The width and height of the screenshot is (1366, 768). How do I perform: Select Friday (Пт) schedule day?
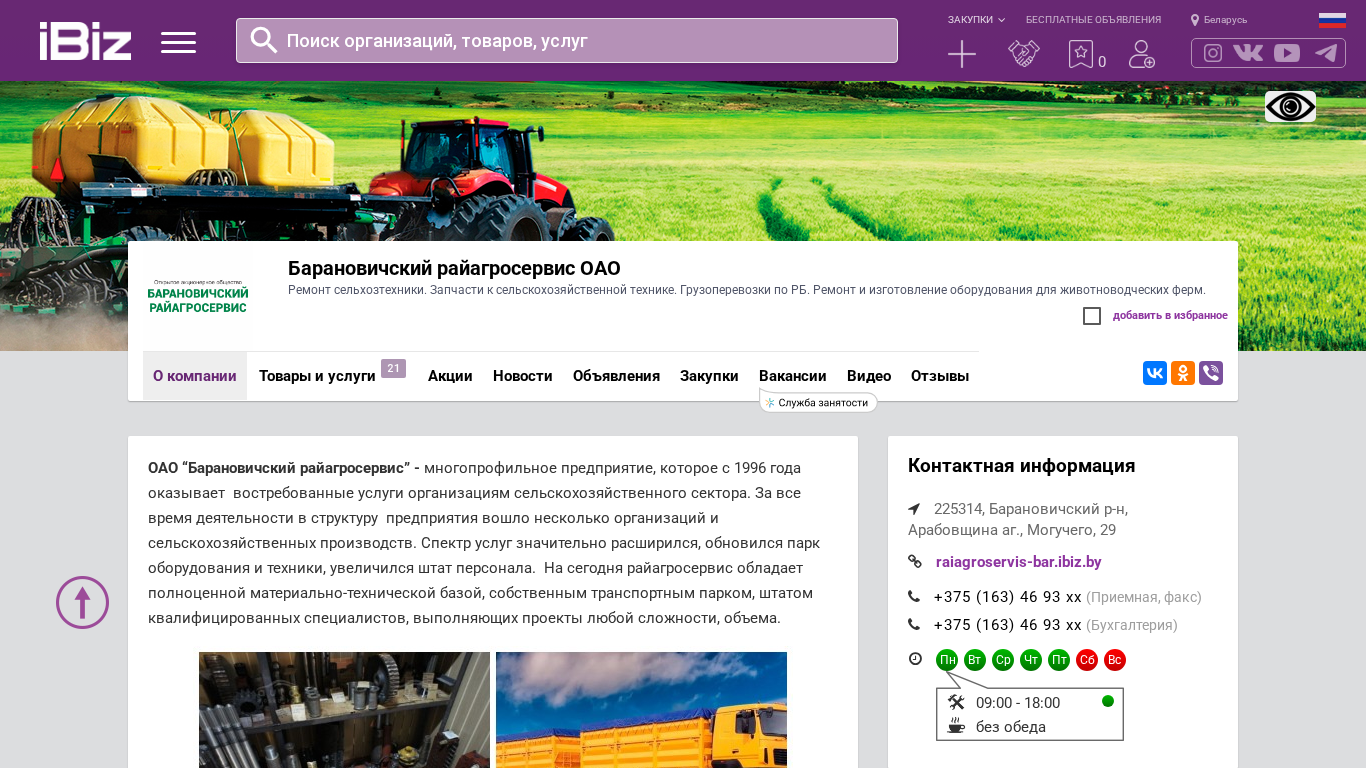pyautogui.click(x=1059, y=660)
